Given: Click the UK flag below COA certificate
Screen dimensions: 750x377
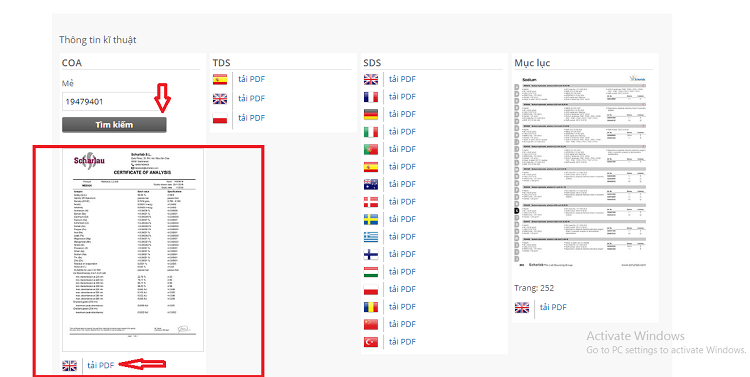Looking at the screenshot, I should click(69, 366).
